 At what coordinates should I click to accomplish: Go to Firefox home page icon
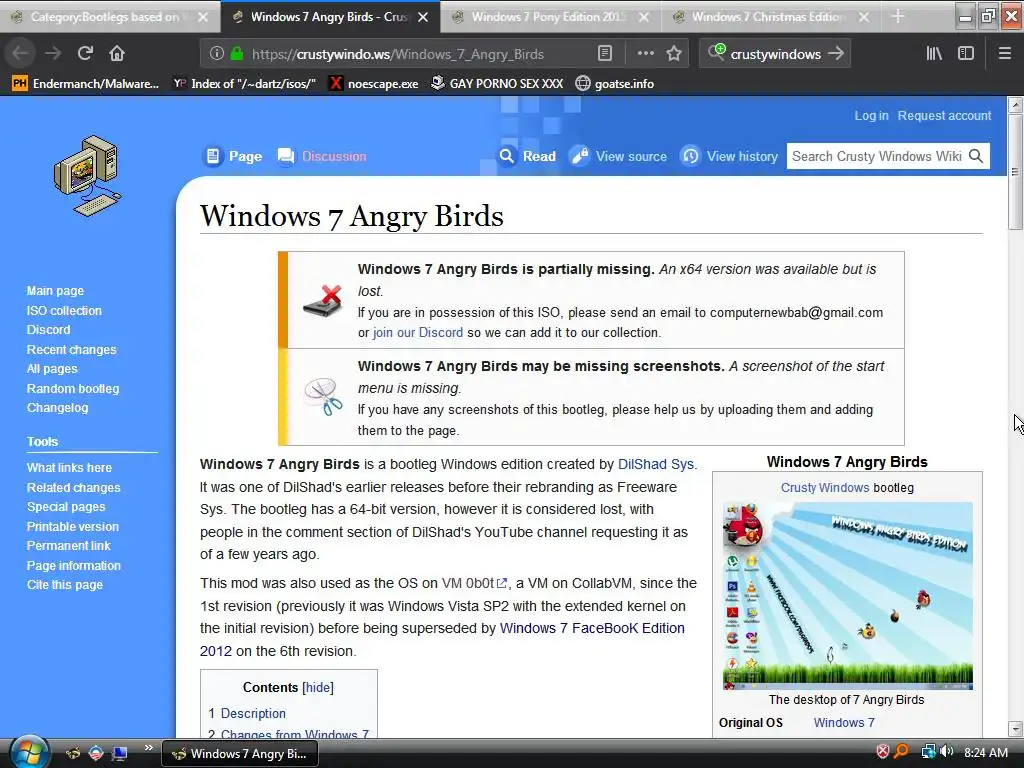tap(117, 53)
